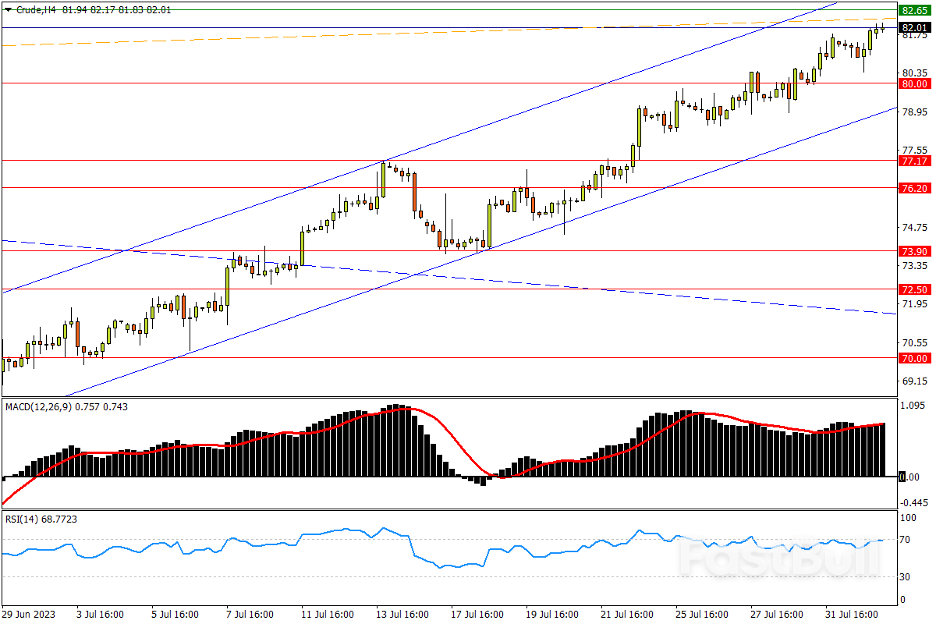Select the black 76.20 price label
Image resolution: width=936 pixels, height=624 pixels.
click(911, 188)
